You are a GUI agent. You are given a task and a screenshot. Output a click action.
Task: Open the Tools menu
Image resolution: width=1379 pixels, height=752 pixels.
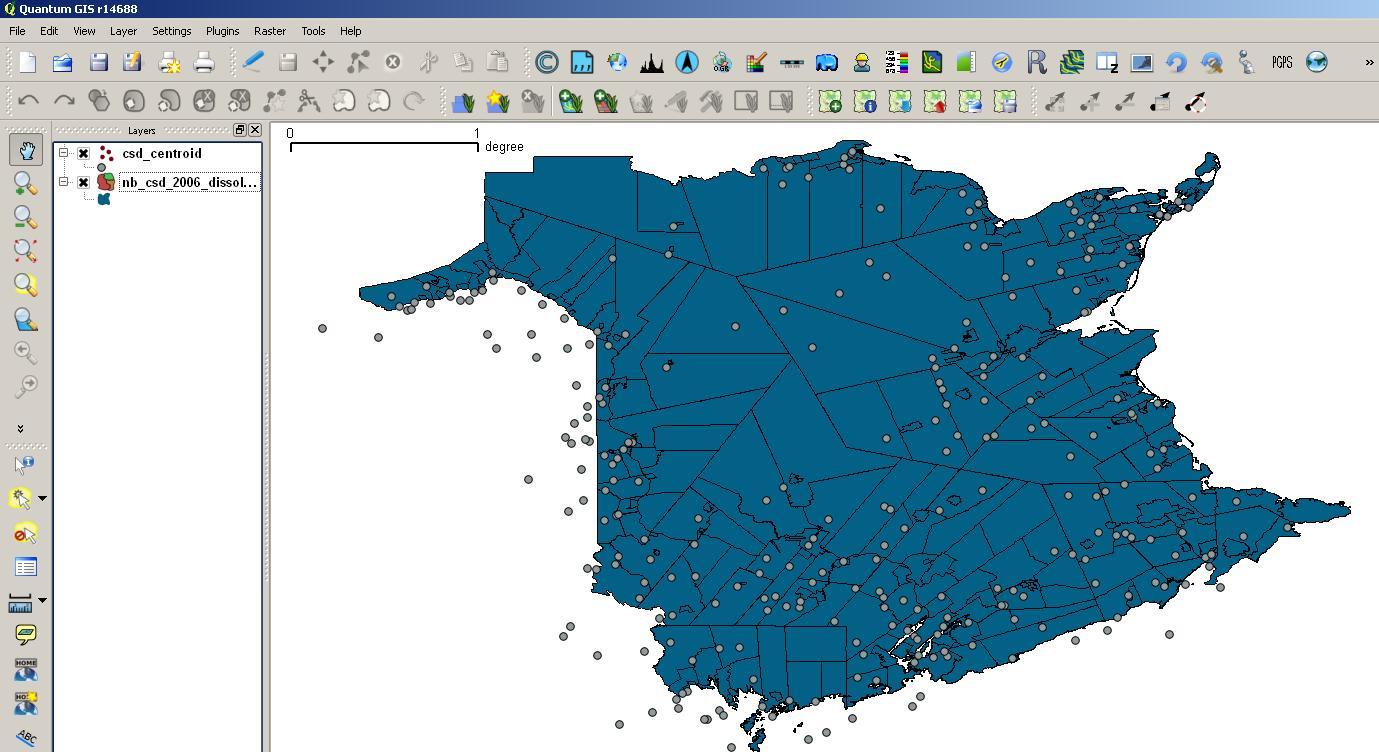point(313,31)
